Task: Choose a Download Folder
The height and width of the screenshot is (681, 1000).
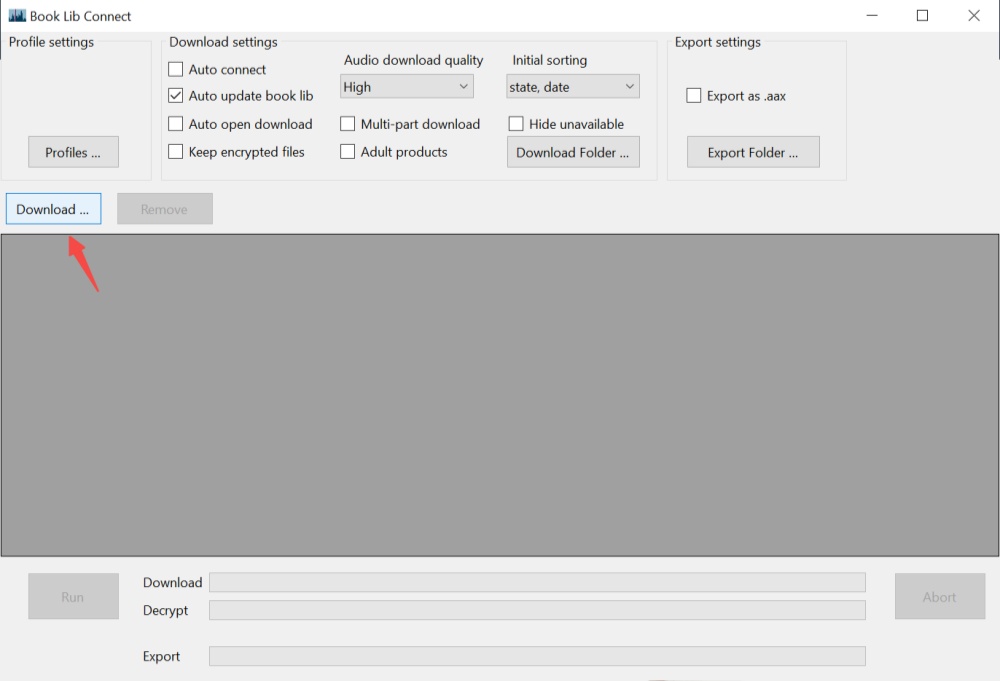Action: 573,152
